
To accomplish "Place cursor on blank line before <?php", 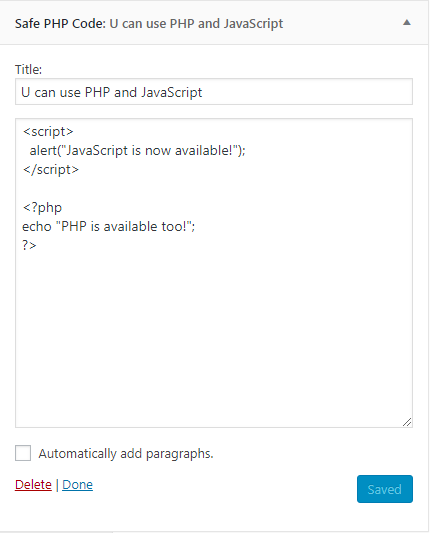I will pos(214,189).
